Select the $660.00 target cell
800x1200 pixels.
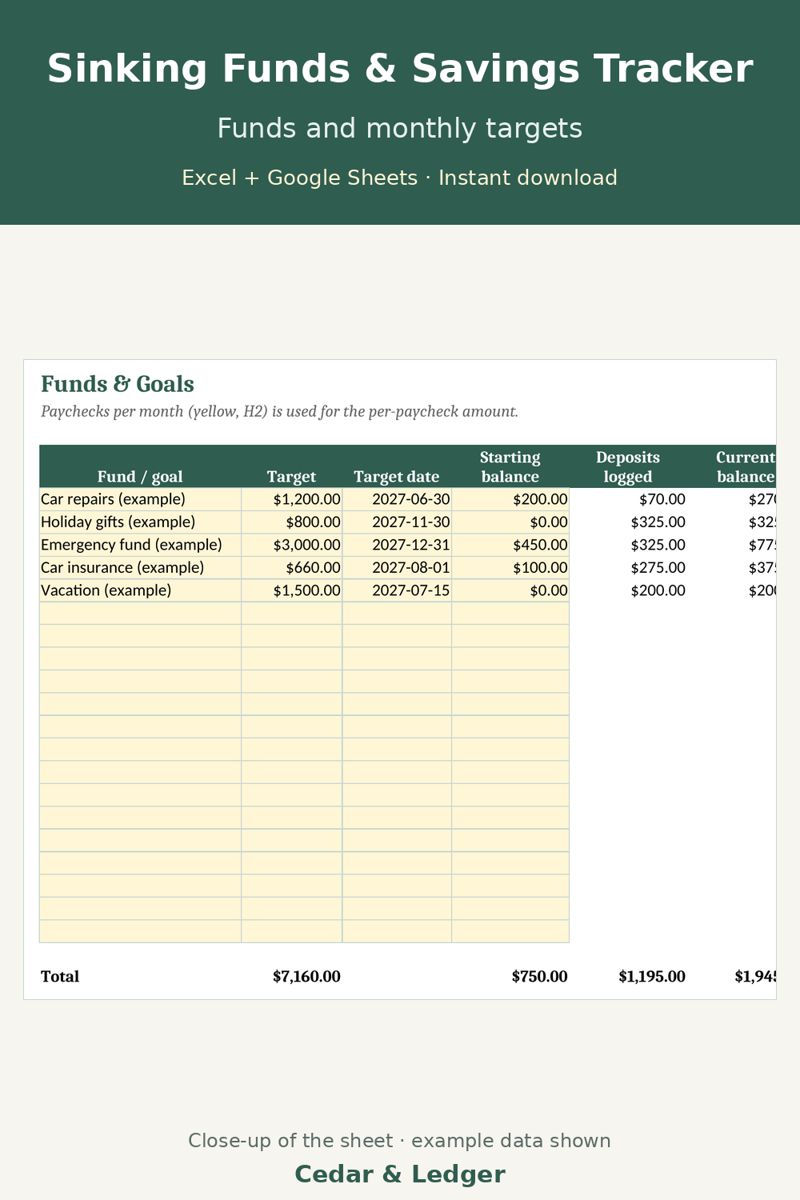point(292,567)
